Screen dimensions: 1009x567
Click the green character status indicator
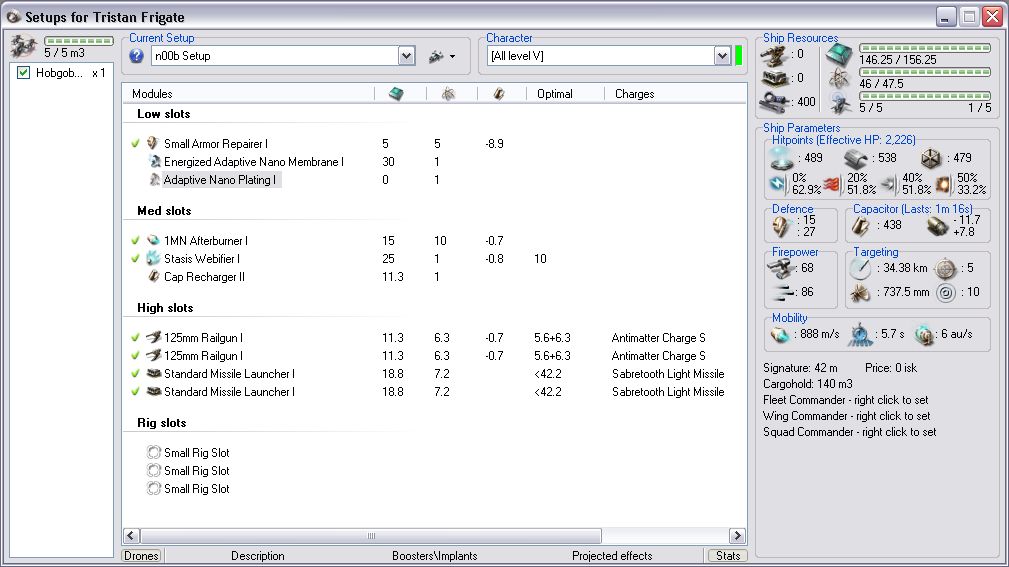(x=738, y=56)
